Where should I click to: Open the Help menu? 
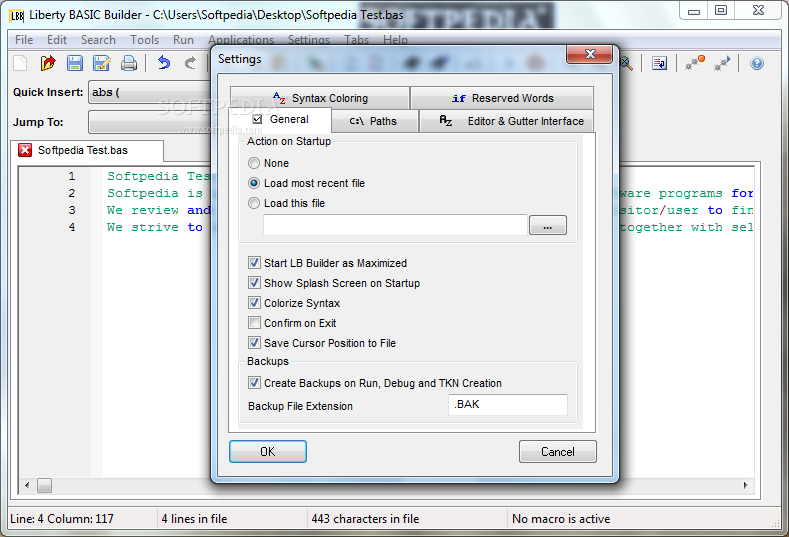[x=396, y=40]
